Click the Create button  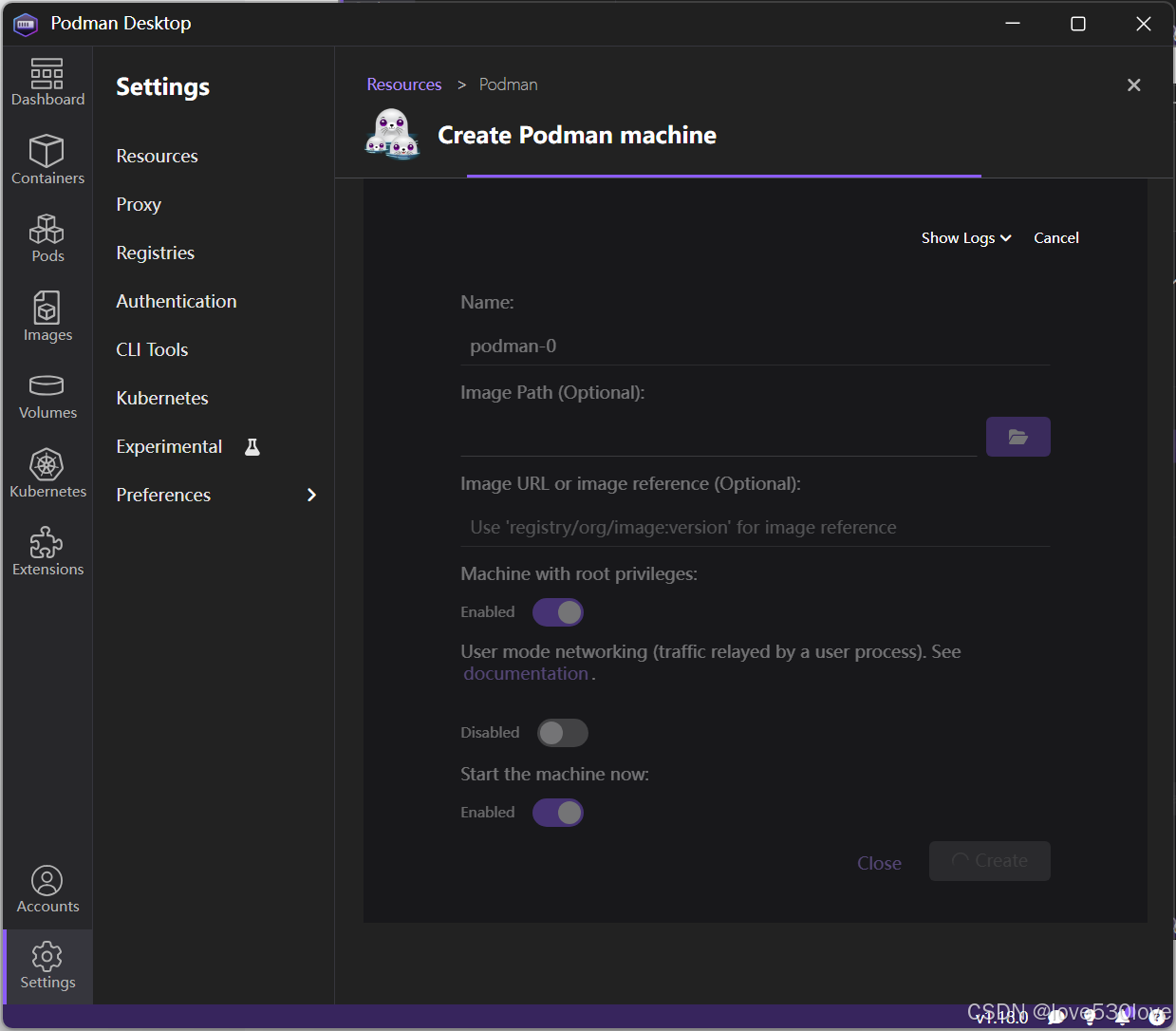coord(990,861)
